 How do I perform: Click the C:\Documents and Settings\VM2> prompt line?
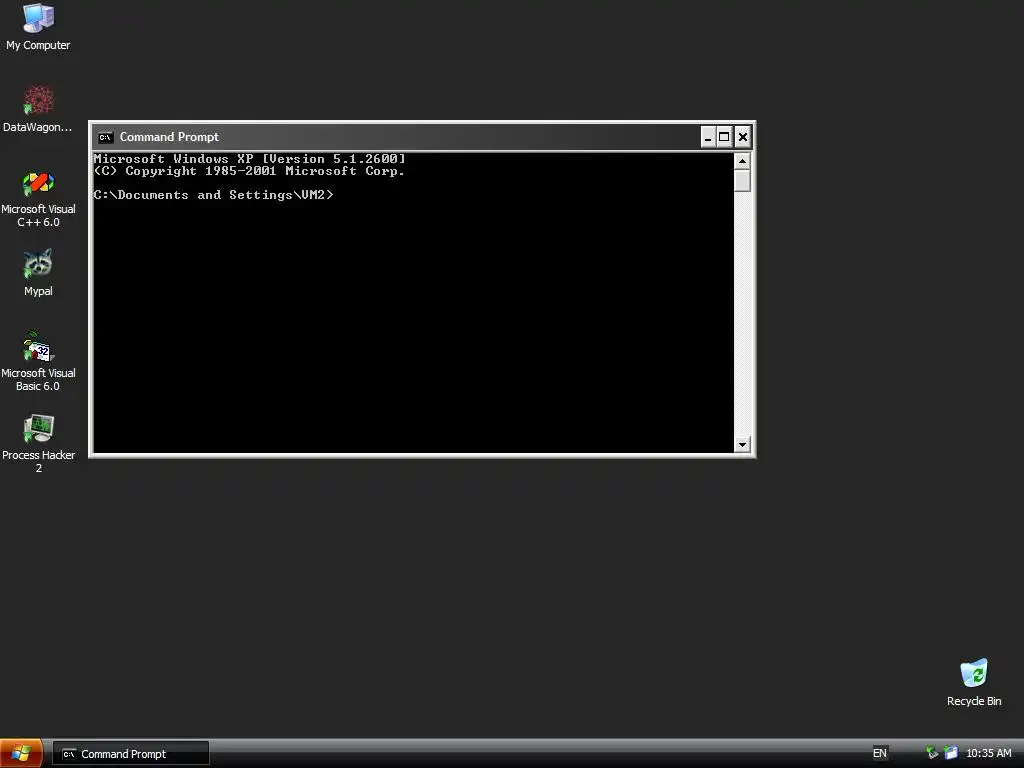coord(214,195)
